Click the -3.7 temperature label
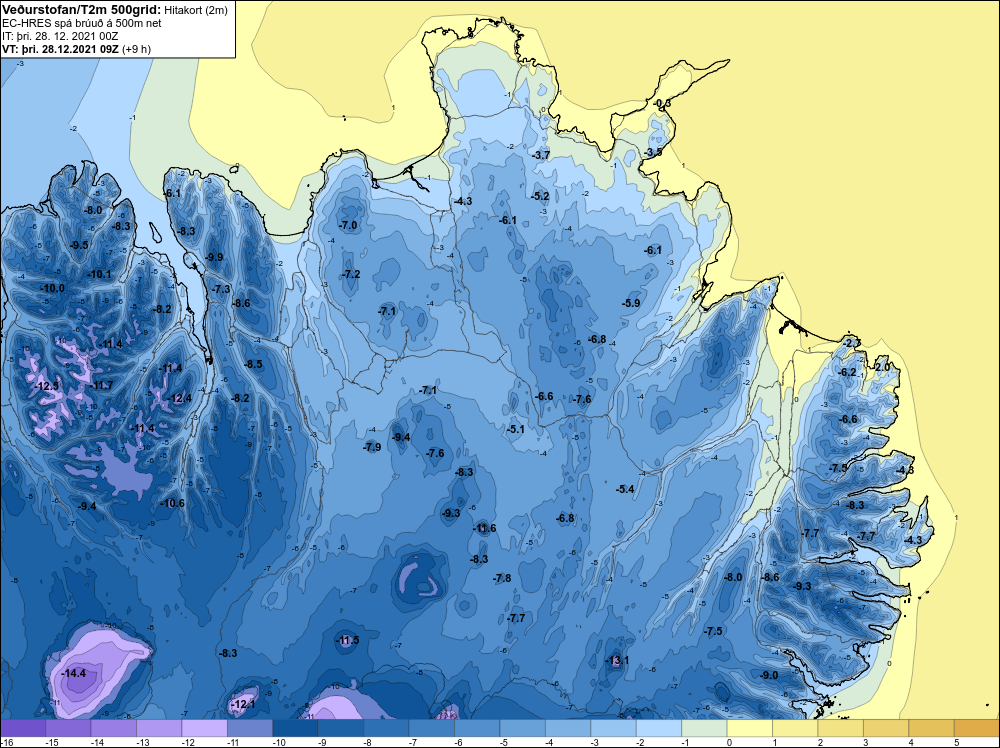 pyautogui.click(x=541, y=155)
